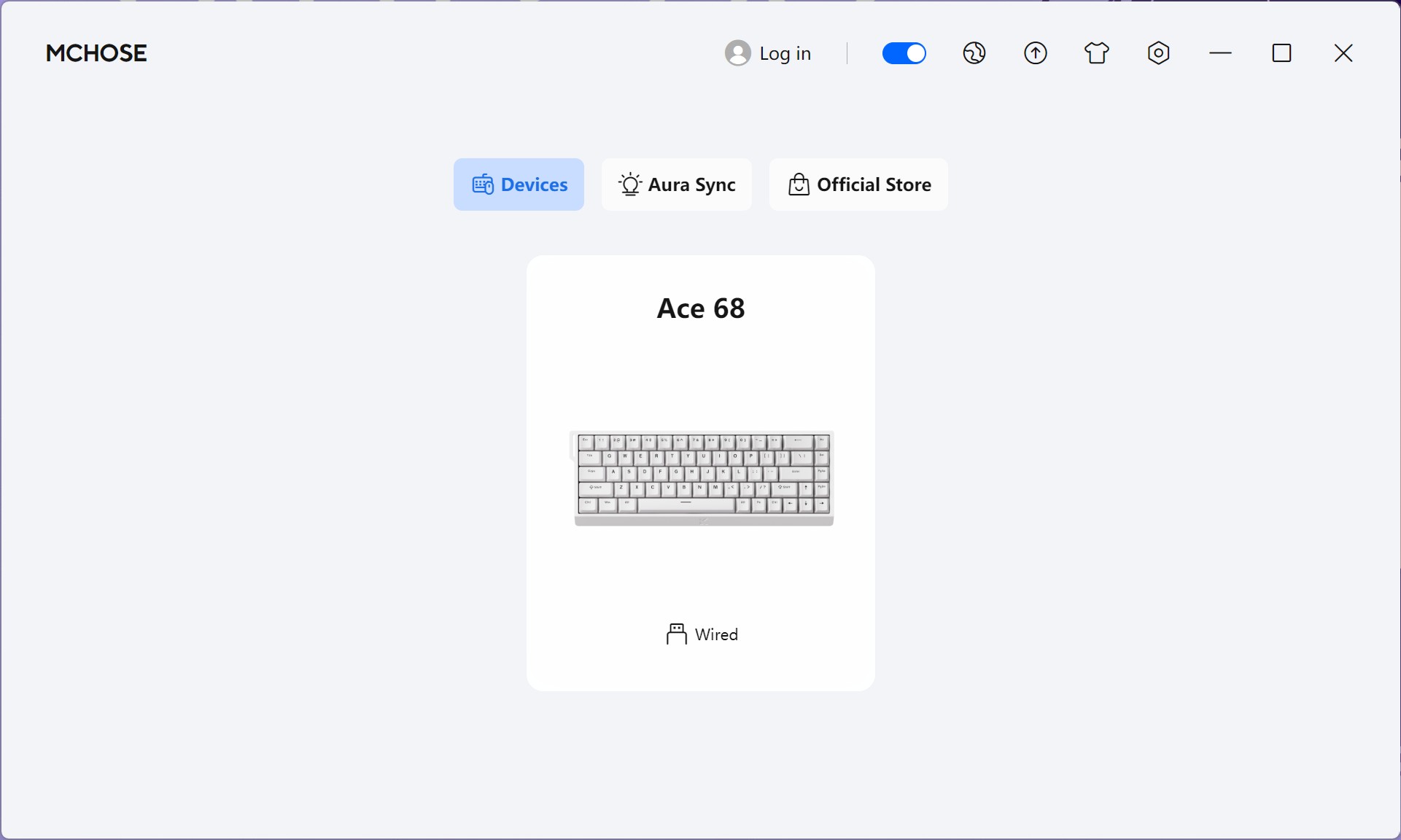Click the Log in link
This screenshot has width=1401, height=840.
(785, 53)
